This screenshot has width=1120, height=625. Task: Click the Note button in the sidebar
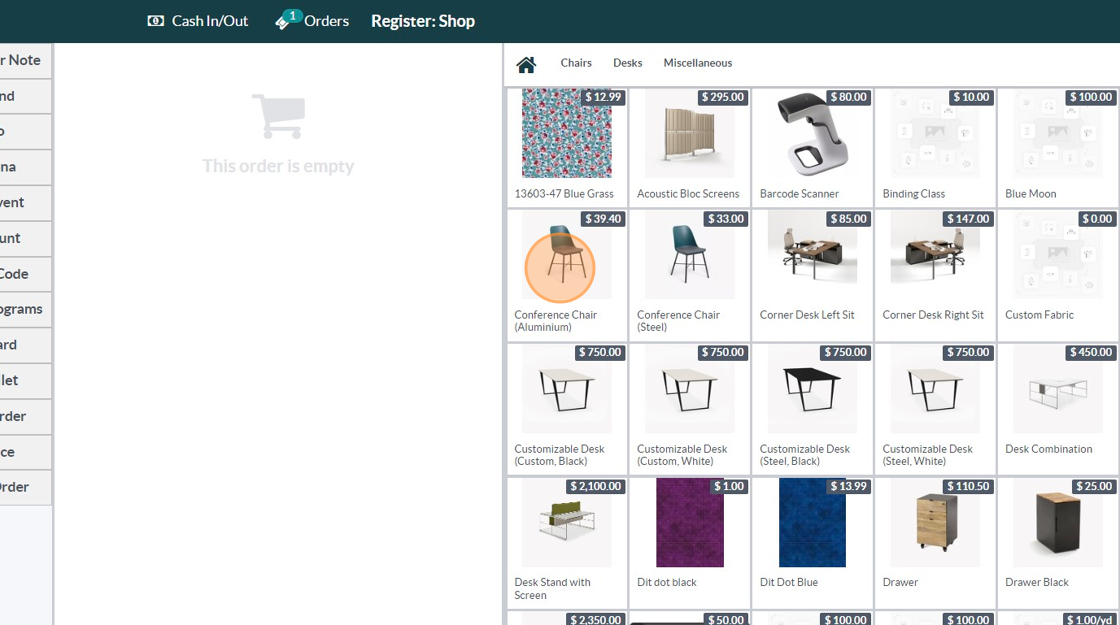(x=25, y=61)
